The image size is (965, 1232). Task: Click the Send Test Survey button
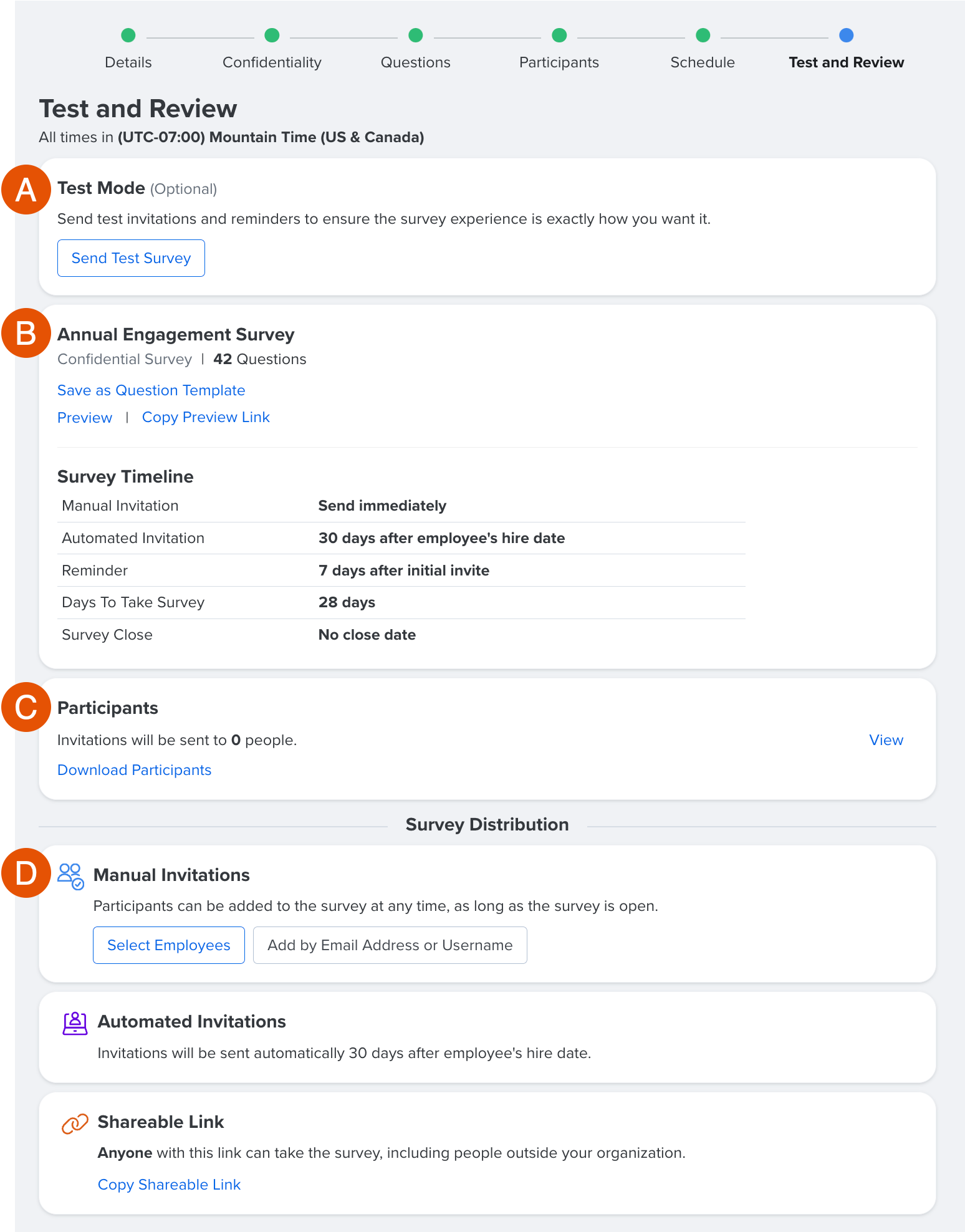(131, 258)
